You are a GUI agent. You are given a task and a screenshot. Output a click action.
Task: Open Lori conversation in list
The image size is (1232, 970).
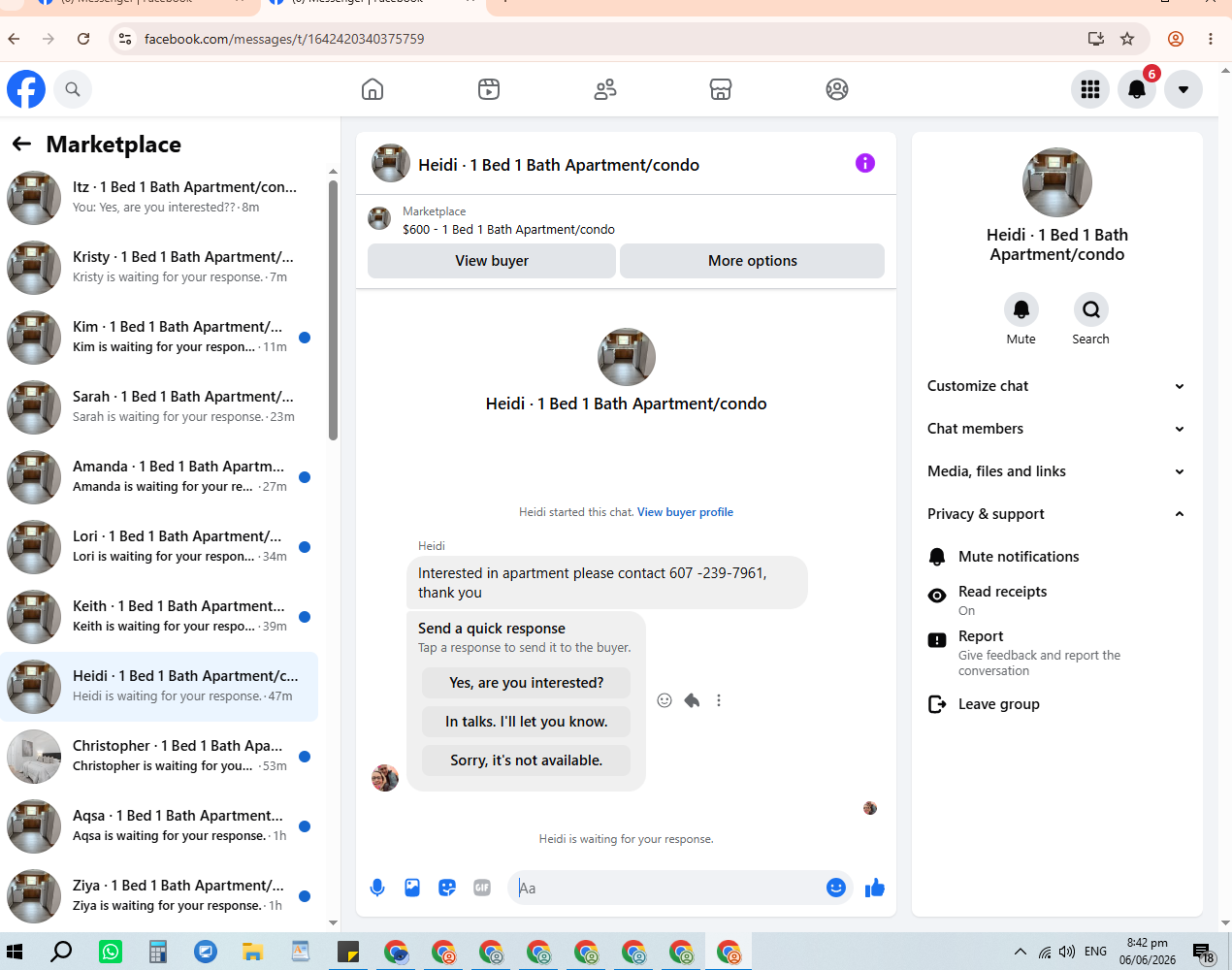point(159,547)
